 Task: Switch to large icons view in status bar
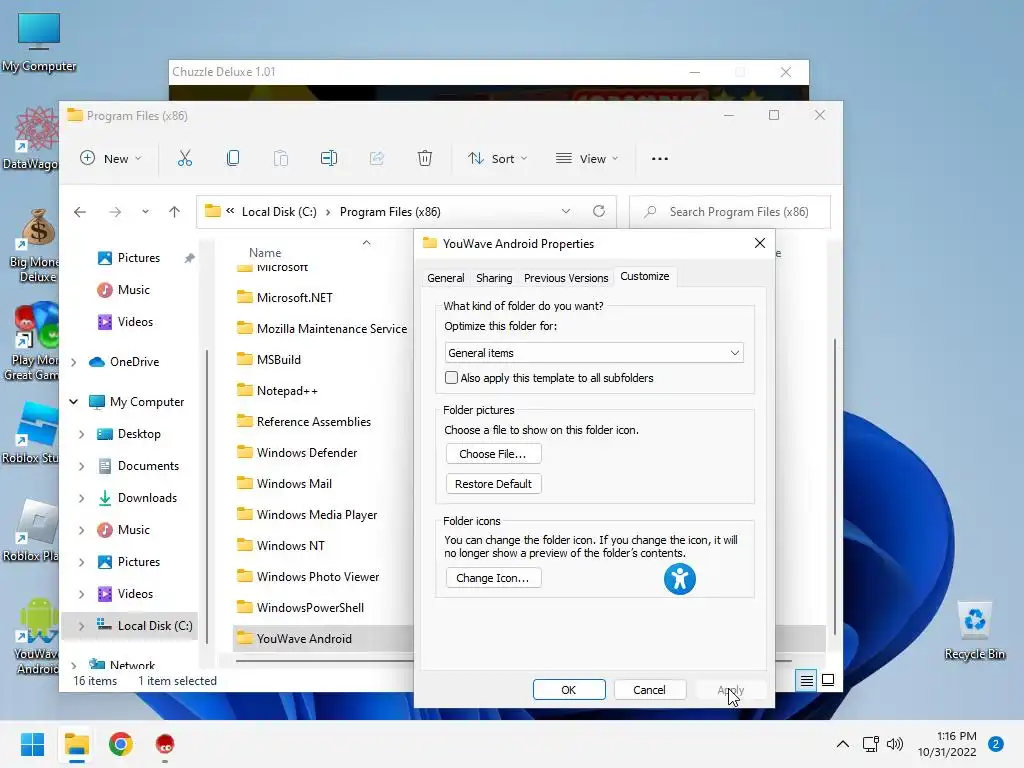(x=827, y=680)
